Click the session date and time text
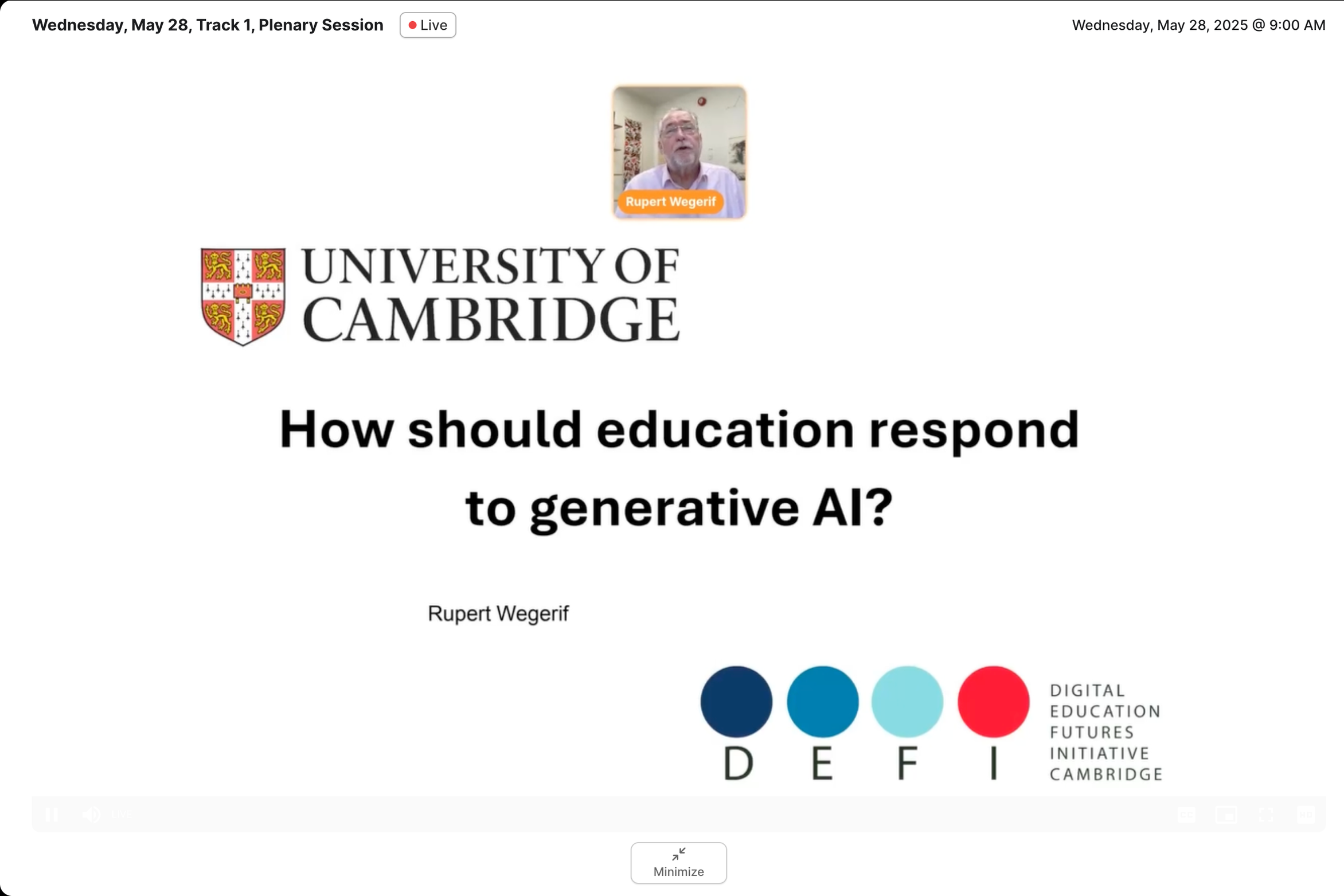 1198,25
